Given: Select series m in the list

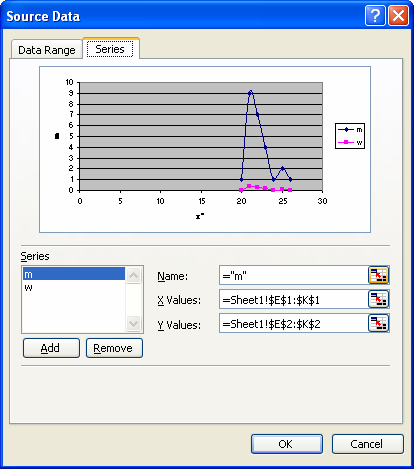Looking at the screenshot, I should (74, 274).
